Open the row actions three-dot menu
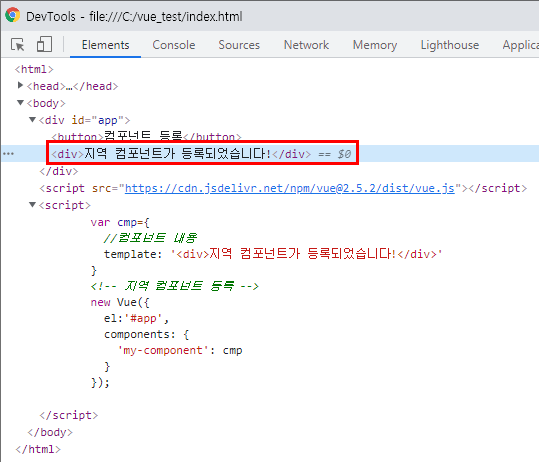Image resolution: width=539 pixels, height=462 pixels. (x=8, y=154)
